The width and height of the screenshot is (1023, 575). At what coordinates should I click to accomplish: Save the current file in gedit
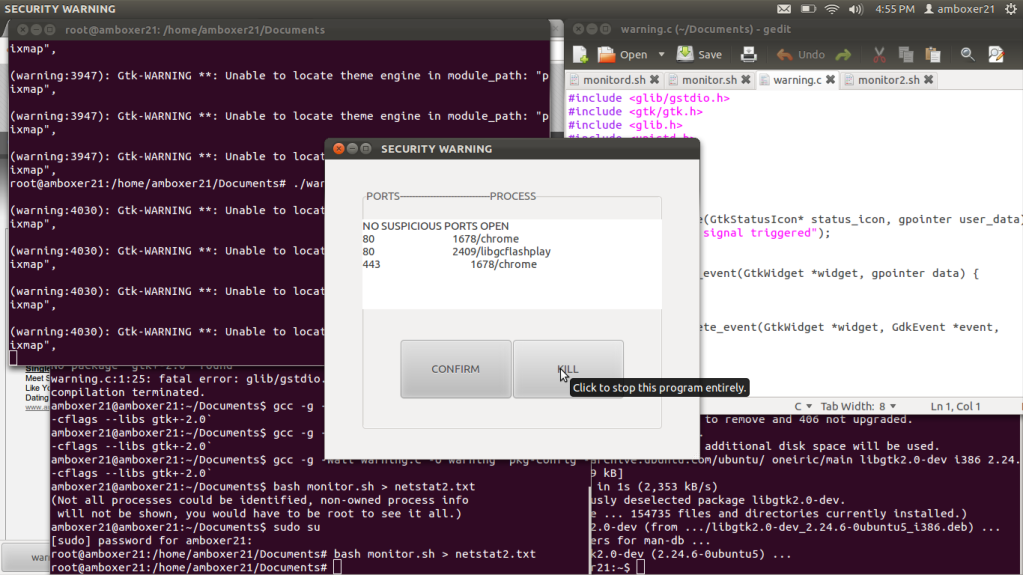pos(699,55)
